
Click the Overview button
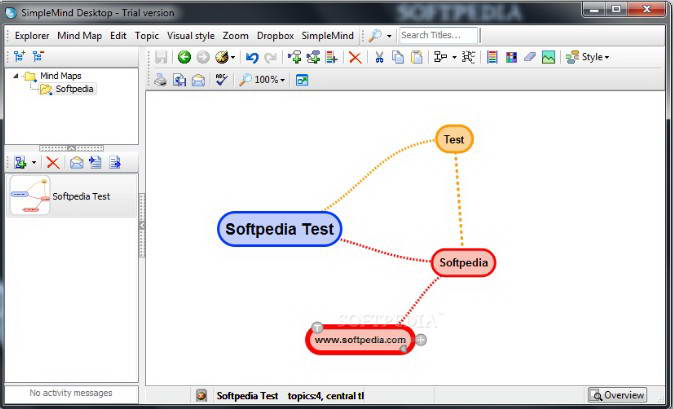[617, 395]
